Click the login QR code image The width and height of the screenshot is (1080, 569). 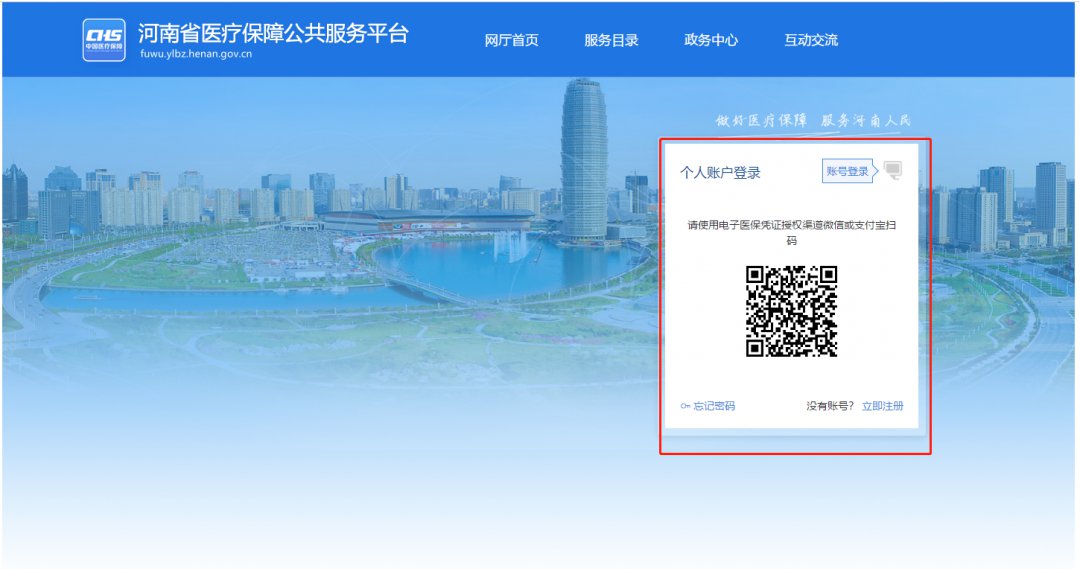click(791, 311)
